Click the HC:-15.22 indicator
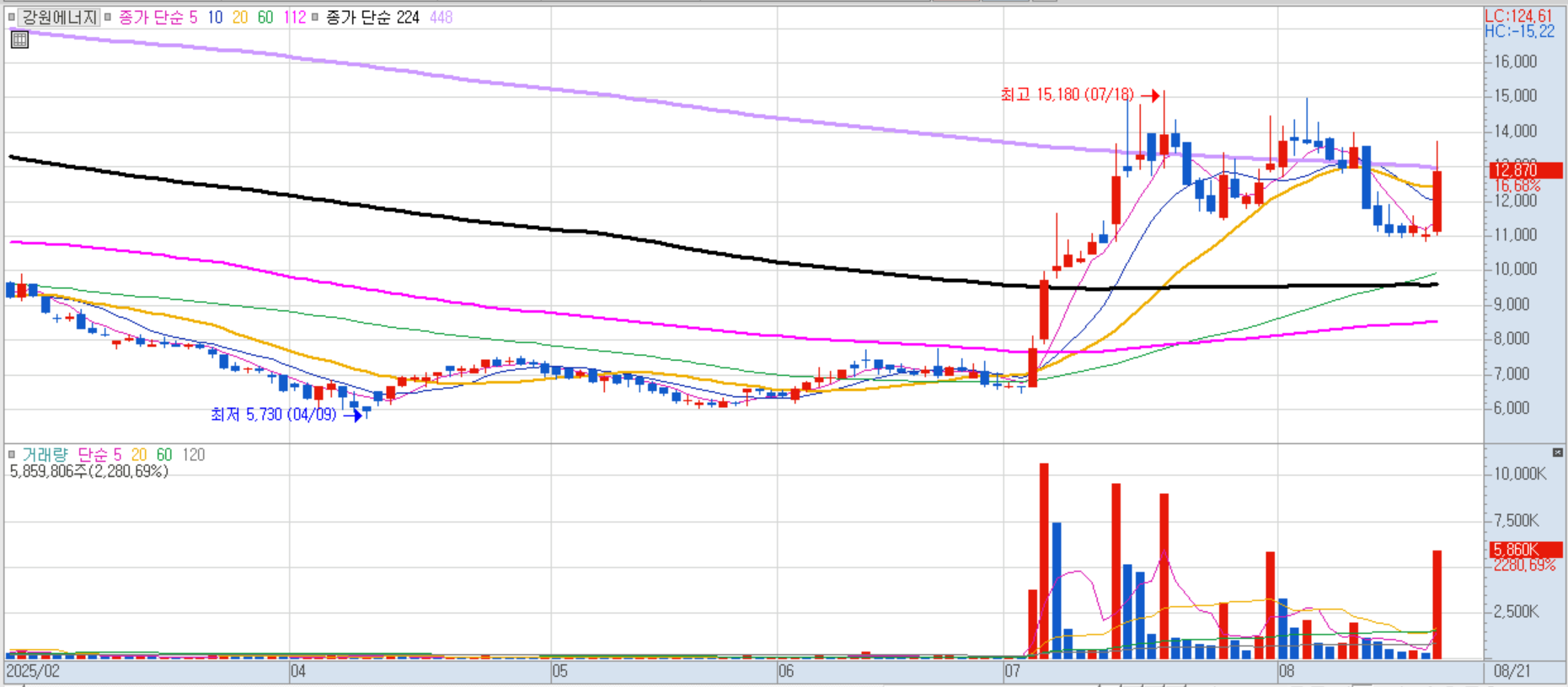Screen dimensions: 1568x687 coord(1520,32)
